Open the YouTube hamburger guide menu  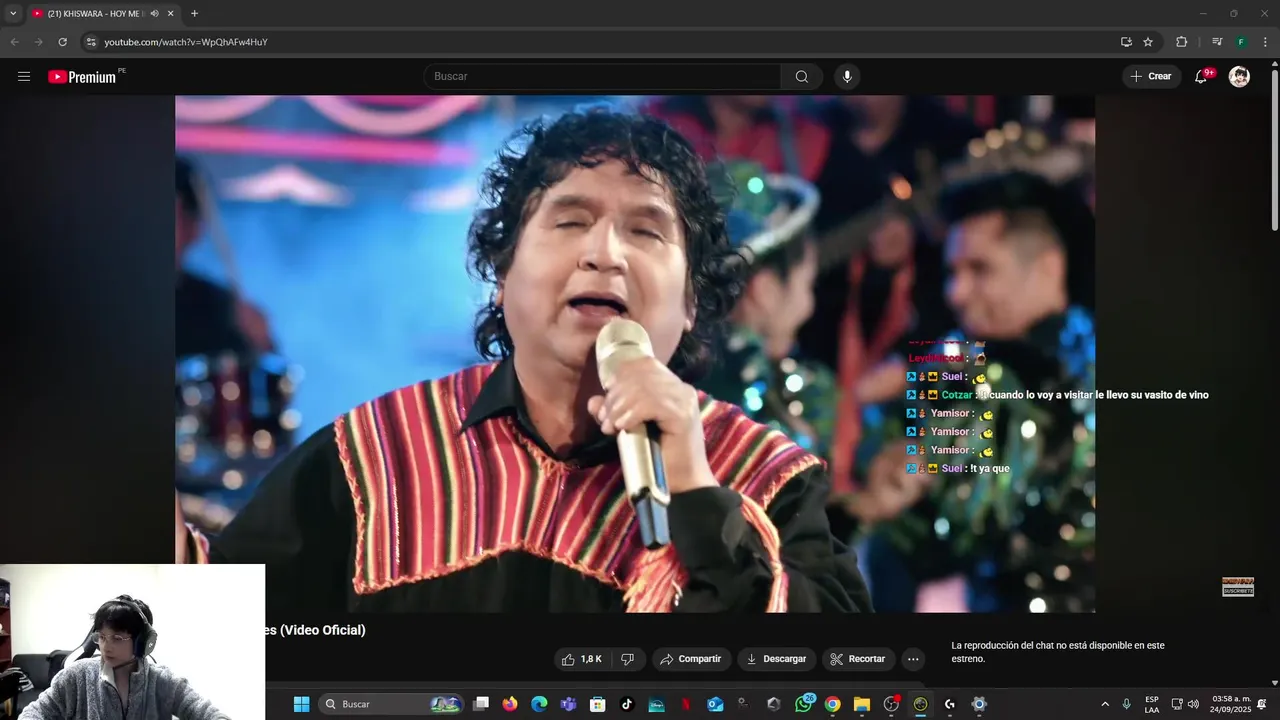(24, 76)
